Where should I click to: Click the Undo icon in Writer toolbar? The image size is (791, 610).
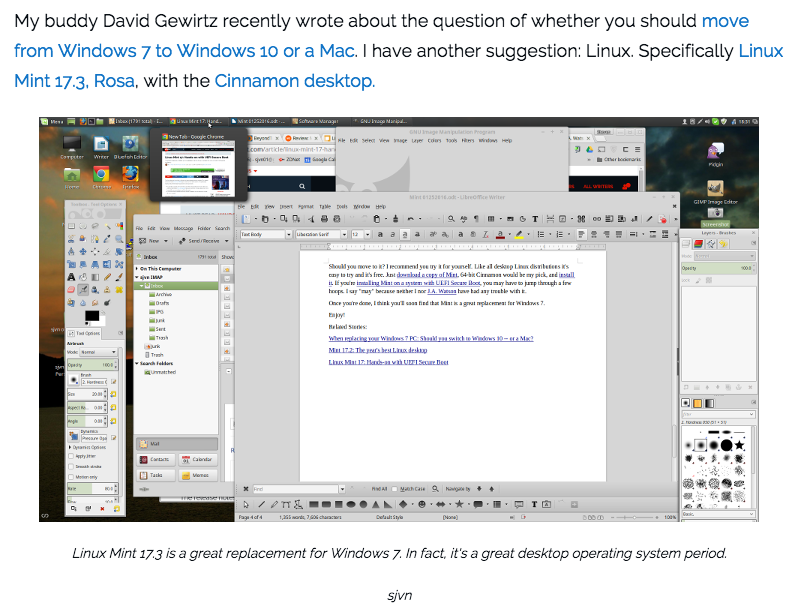click(411, 219)
